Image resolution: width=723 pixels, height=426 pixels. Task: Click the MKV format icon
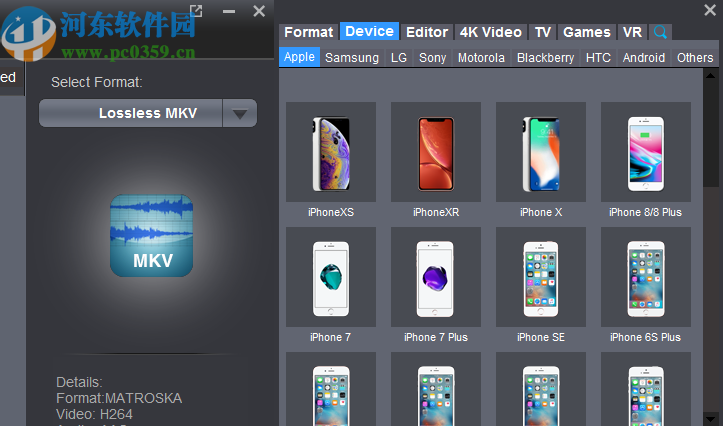(x=151, y=236)
